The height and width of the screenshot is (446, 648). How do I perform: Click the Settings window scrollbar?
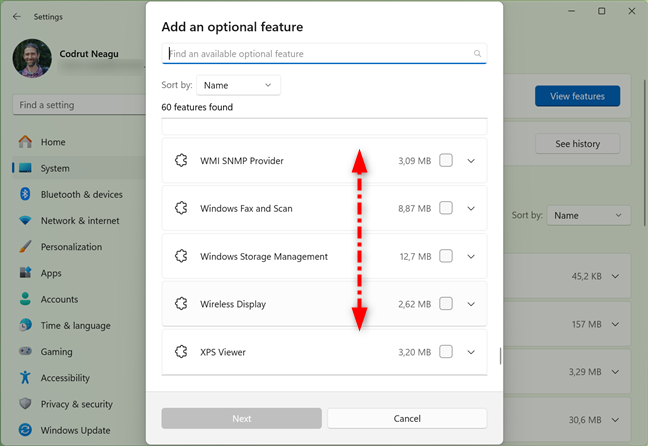click(644, 153)
